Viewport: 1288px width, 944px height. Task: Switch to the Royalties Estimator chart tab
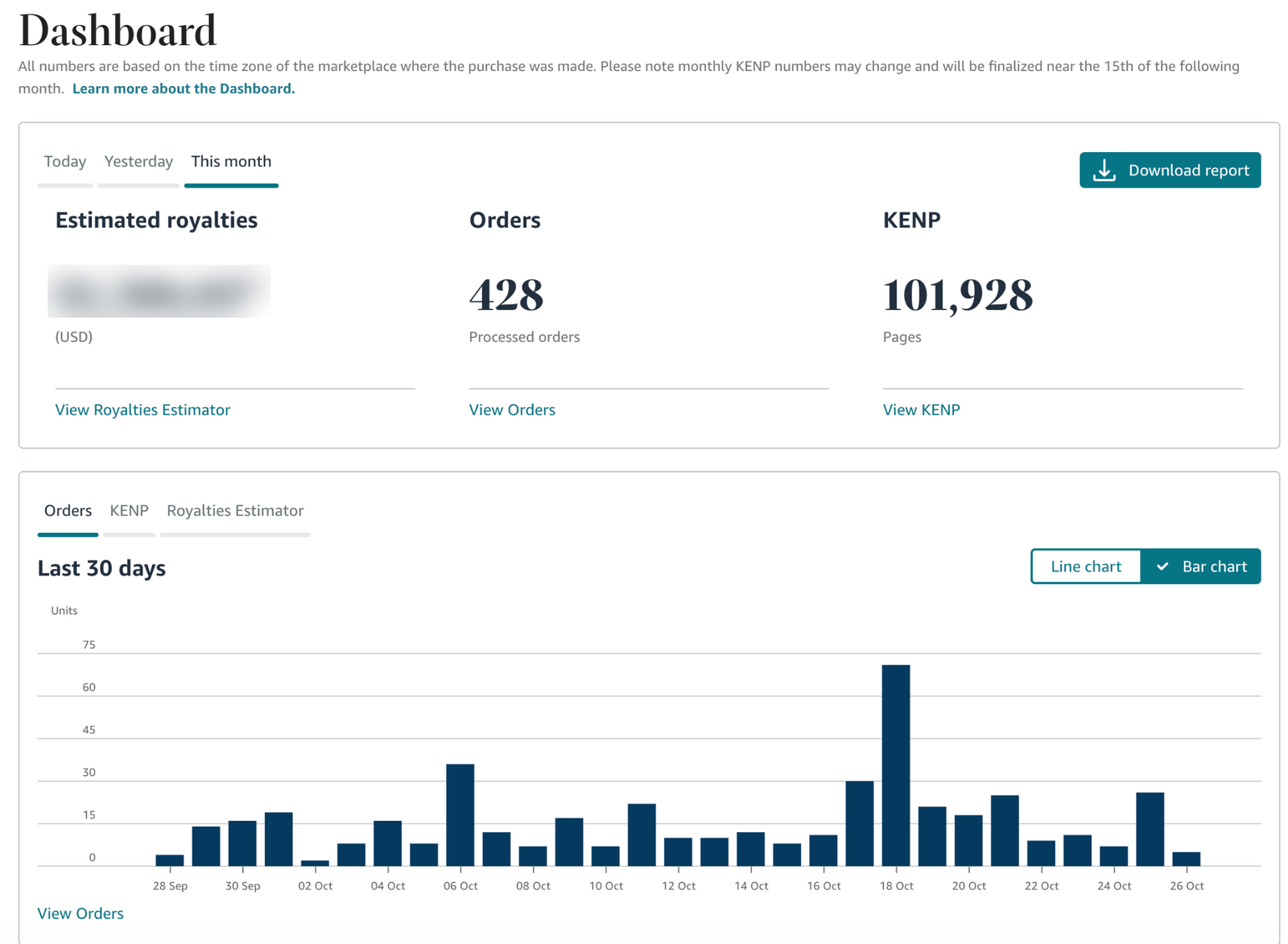click(235, 510)
